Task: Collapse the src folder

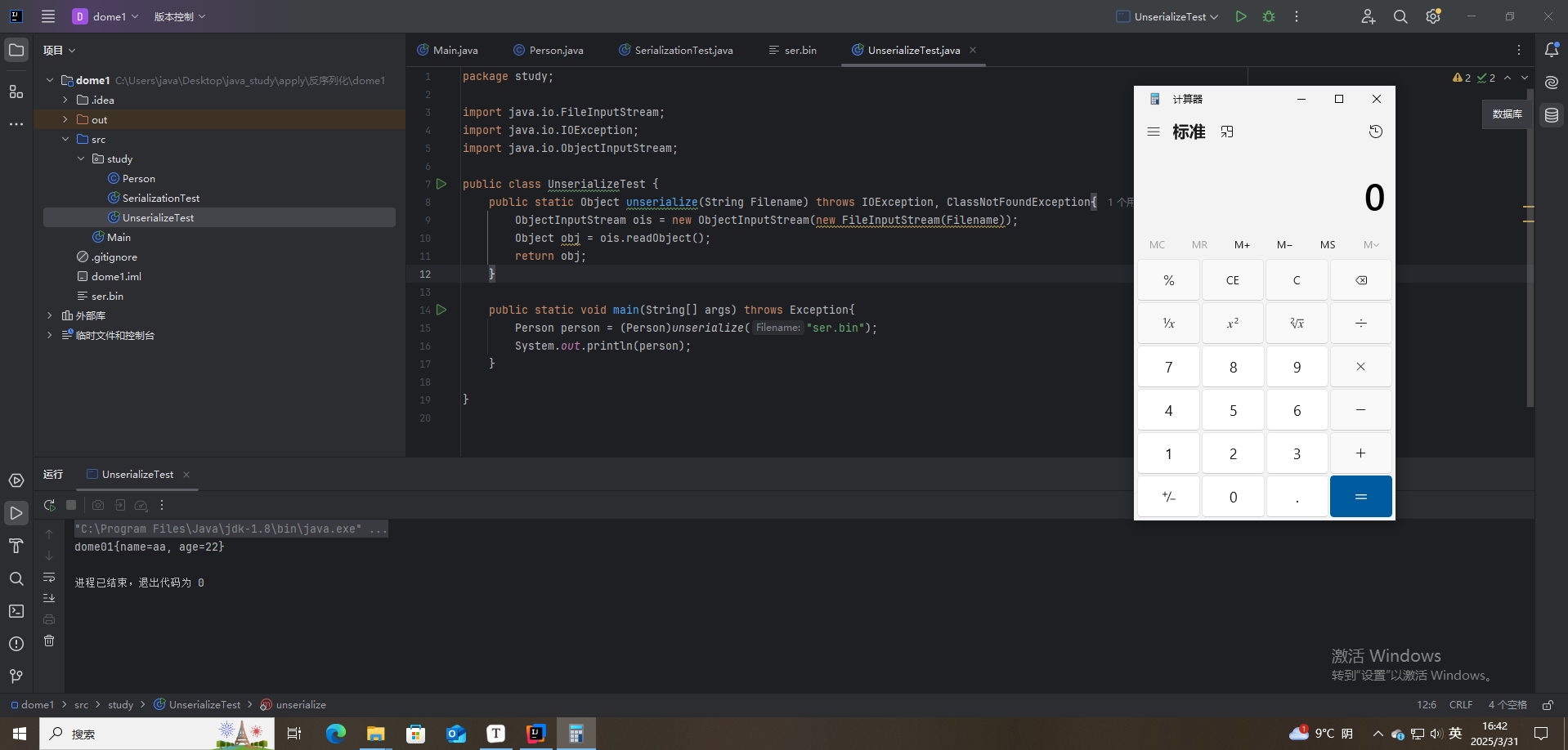Action: coord(65,139)
